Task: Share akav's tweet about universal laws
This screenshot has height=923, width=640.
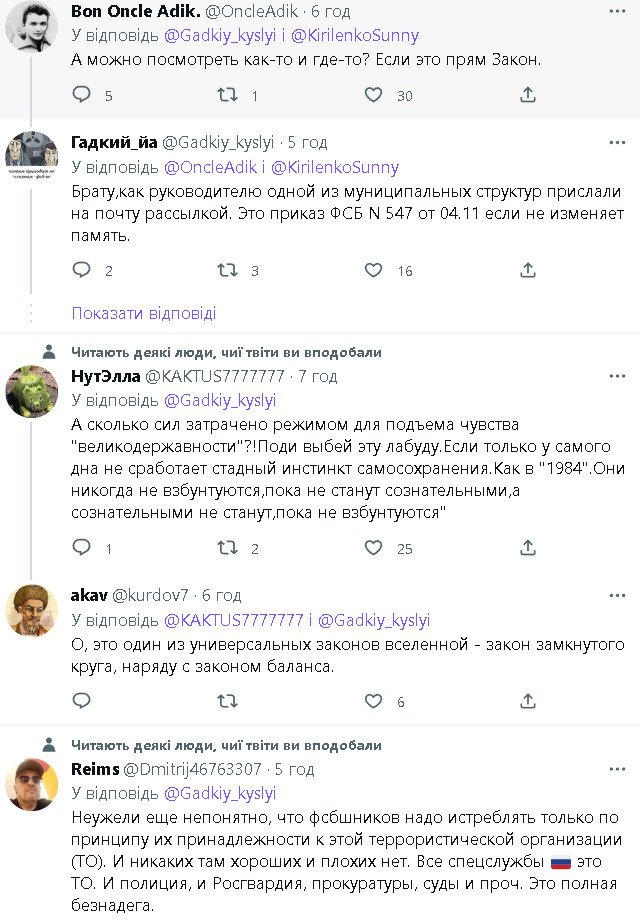Action: point(528,702)
